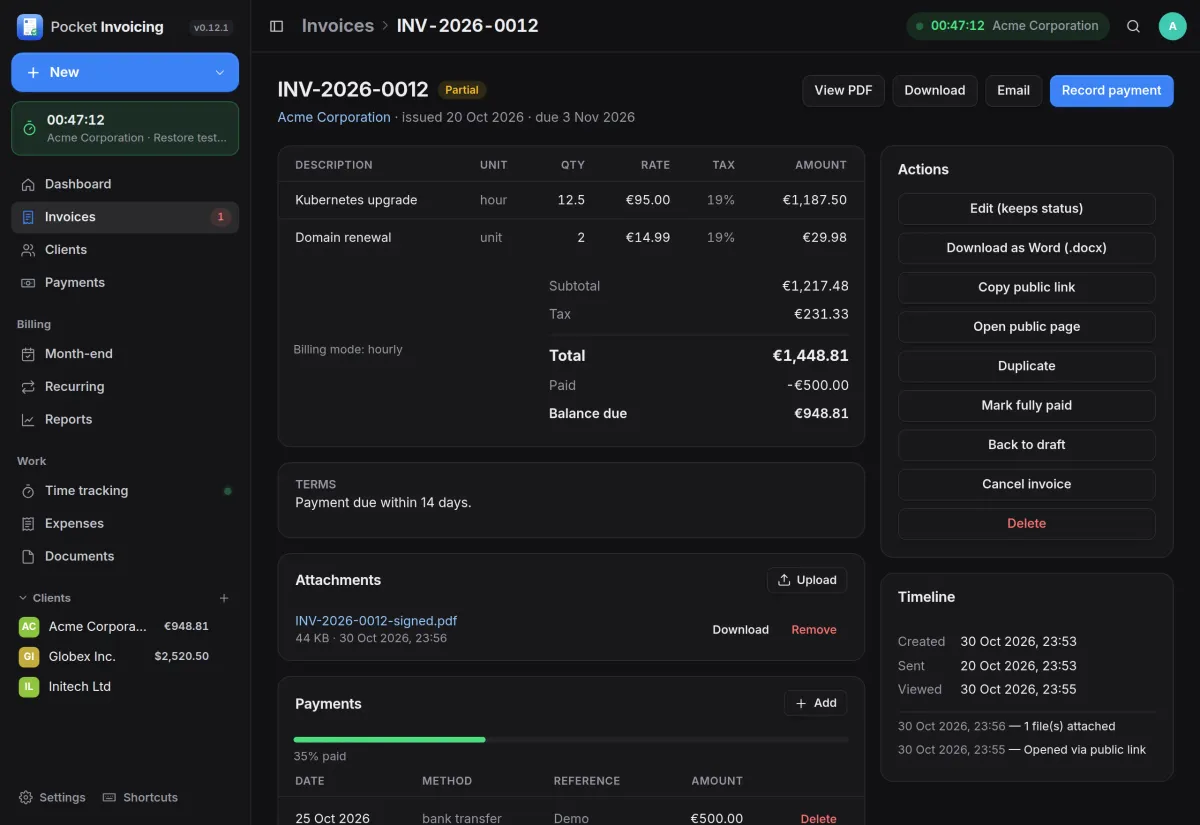1200x825 pixels.
Task: Click the payment progress bar
Action: [x=571, y=740]
